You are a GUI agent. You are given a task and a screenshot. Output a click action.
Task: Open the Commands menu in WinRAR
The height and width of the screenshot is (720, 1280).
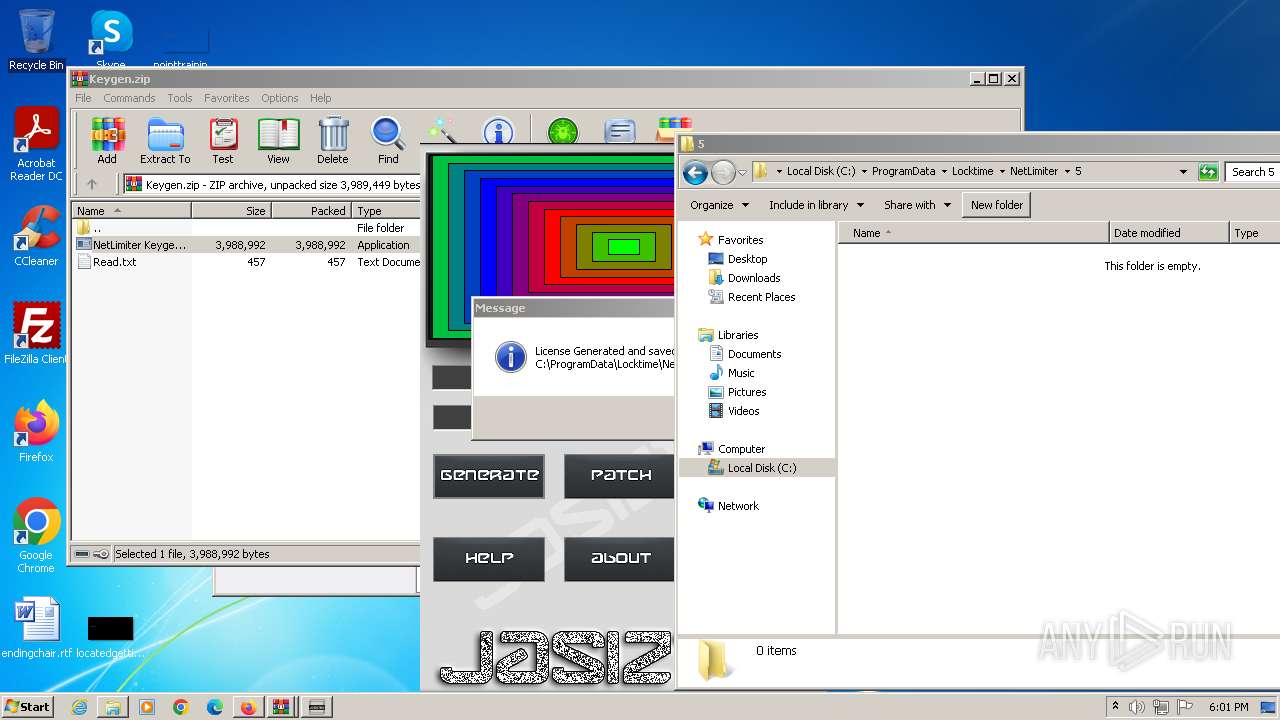(x=129, y=98)
